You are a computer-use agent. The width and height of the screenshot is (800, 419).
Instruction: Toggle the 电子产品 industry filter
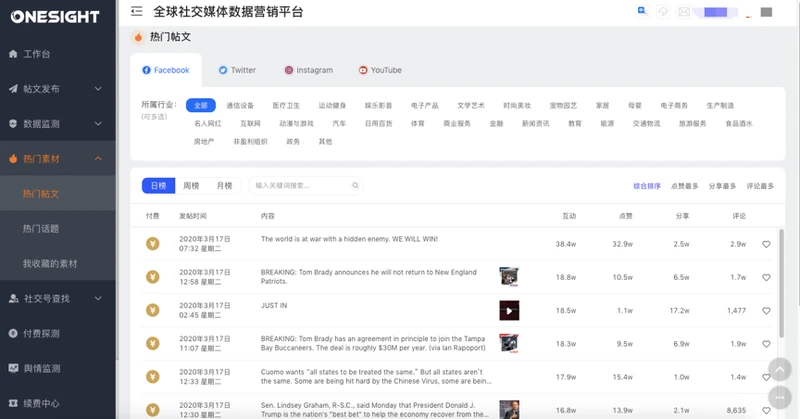tap(424, 105)
